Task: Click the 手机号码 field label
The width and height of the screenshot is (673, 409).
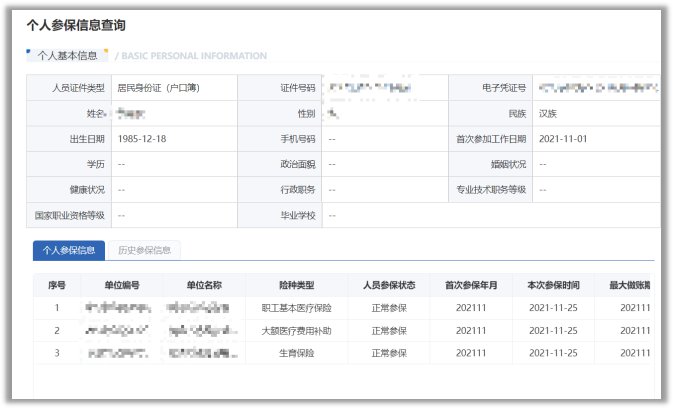Action: [297, 139]
